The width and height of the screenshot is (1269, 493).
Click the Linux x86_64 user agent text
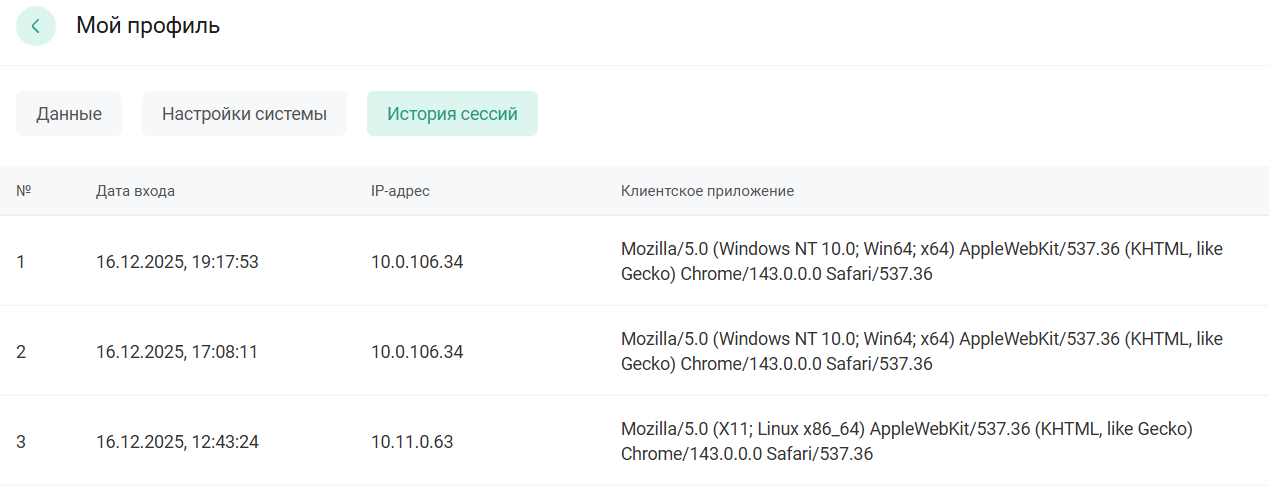point(906,441)
